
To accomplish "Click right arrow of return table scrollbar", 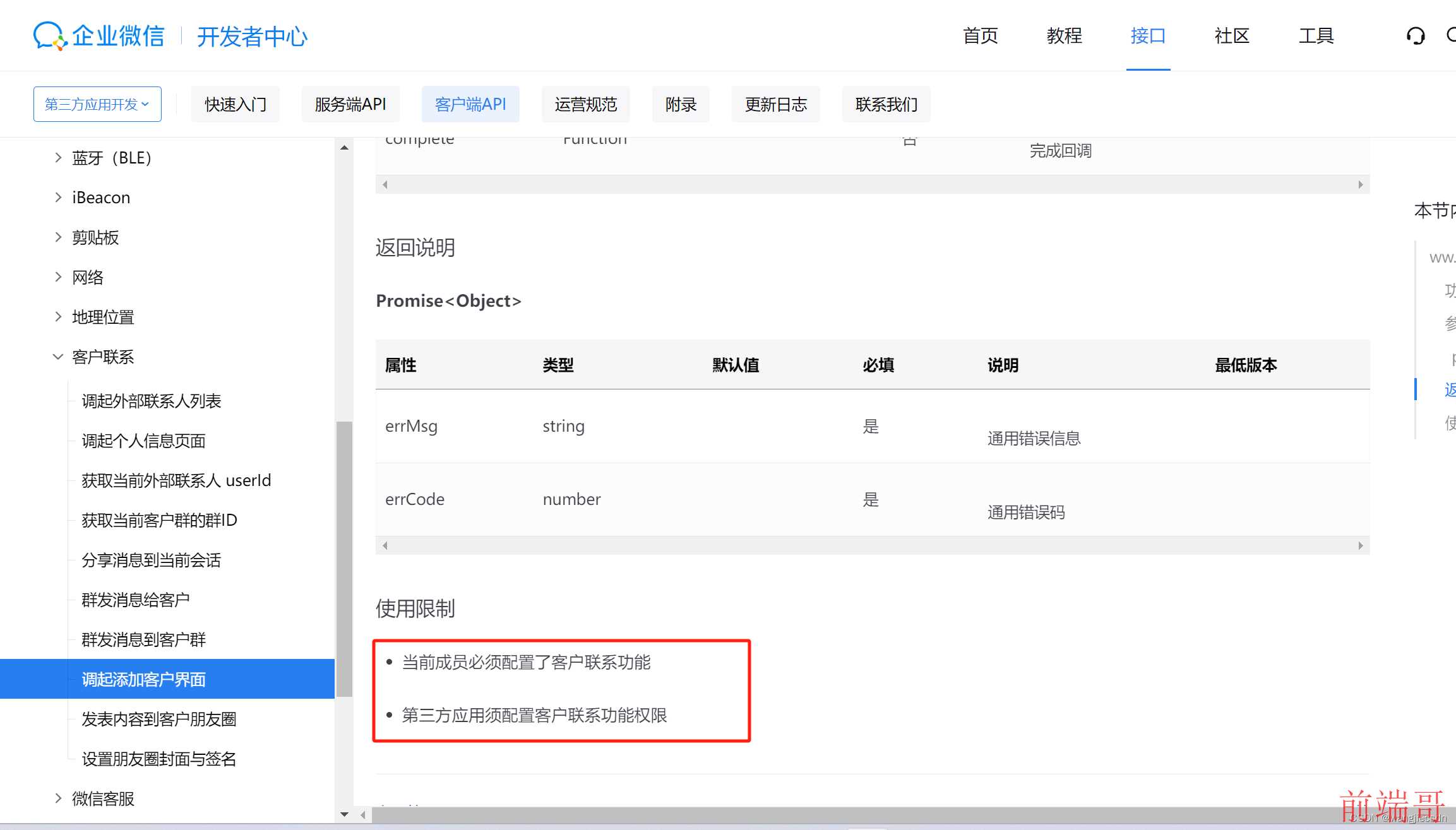I will point(1360,545).
